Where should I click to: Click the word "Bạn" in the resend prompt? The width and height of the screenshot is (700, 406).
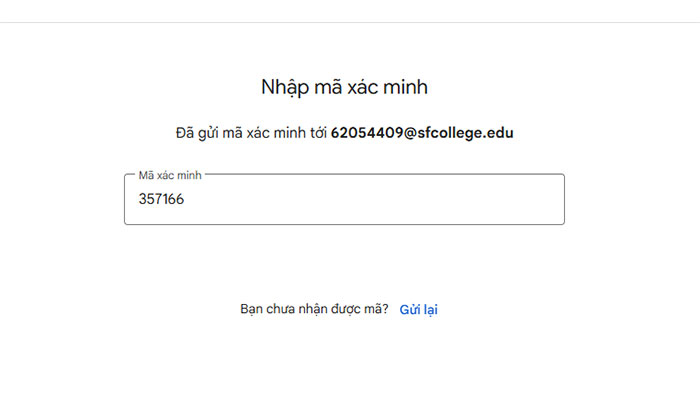pos(253,310)
